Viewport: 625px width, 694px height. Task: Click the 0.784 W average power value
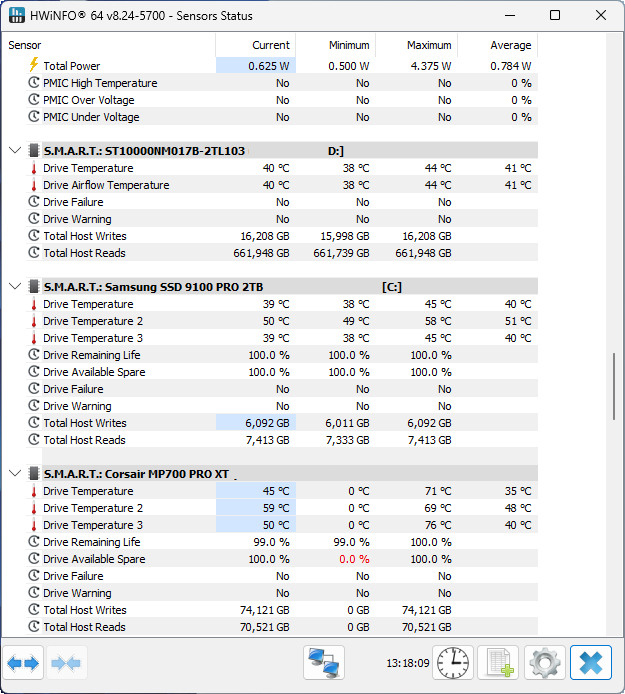coord(510,66)
